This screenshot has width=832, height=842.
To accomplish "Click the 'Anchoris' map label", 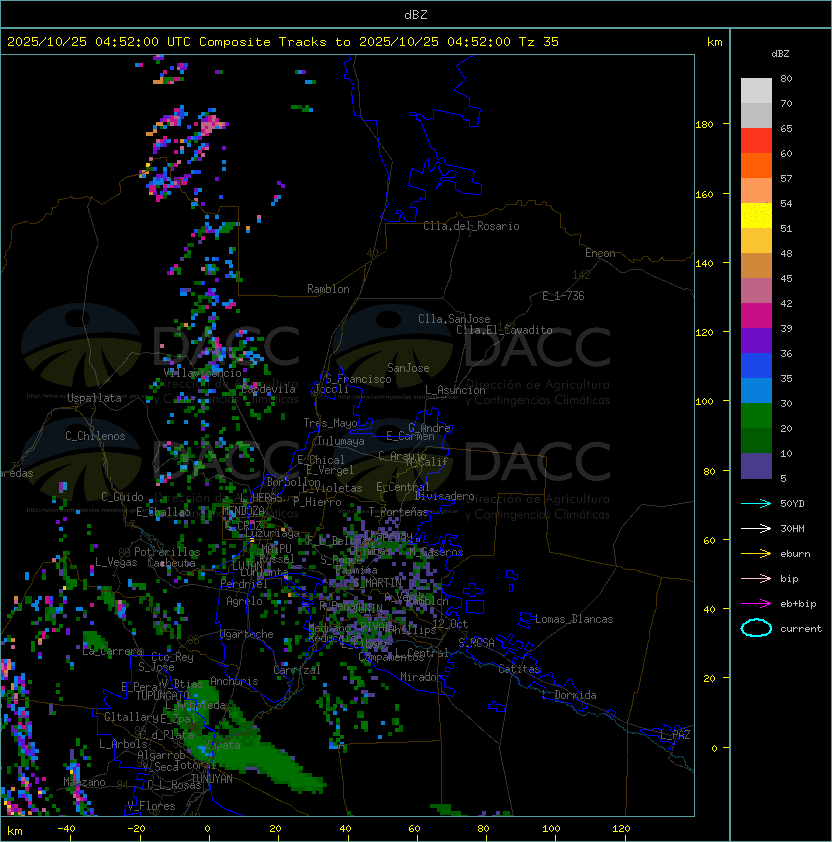I will pyautogui.click(x=234, y=681).
